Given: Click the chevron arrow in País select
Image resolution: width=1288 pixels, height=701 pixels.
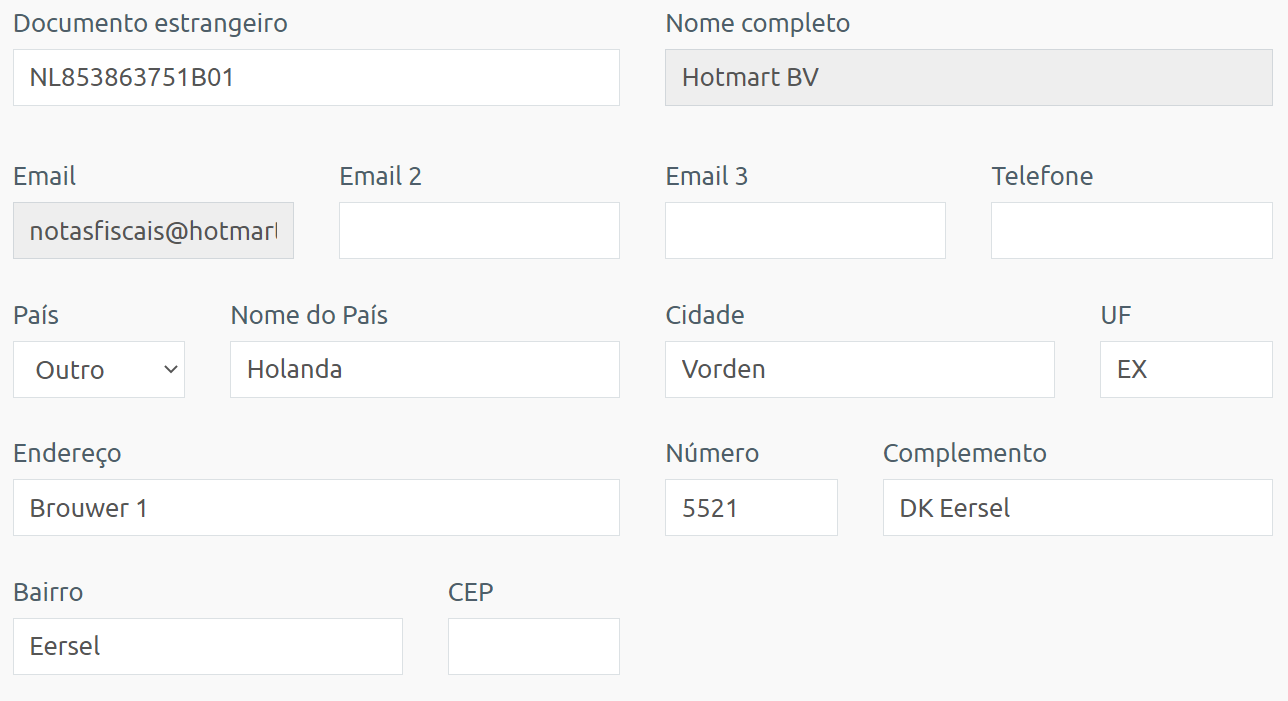Looking at the screenshot, I should [x=170, y=370].
